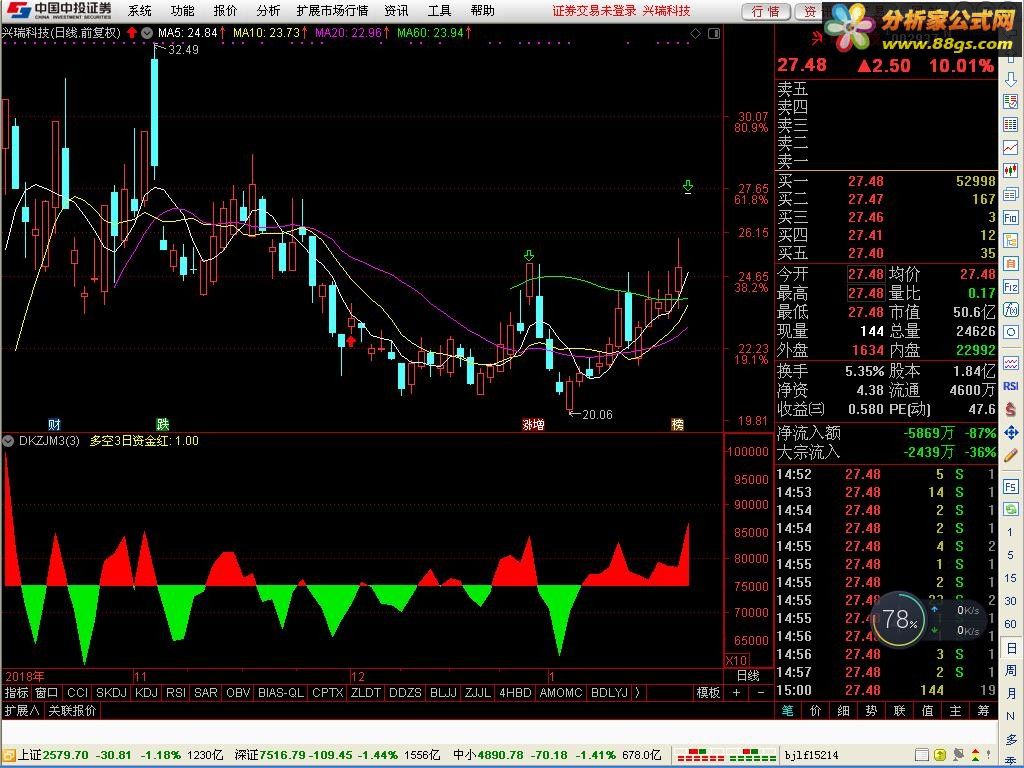The height and width of the screenshot is (768, 1024).
Task: Click the red/green market breadth bars
Action: pyautogui.click(x=725, y=756)
